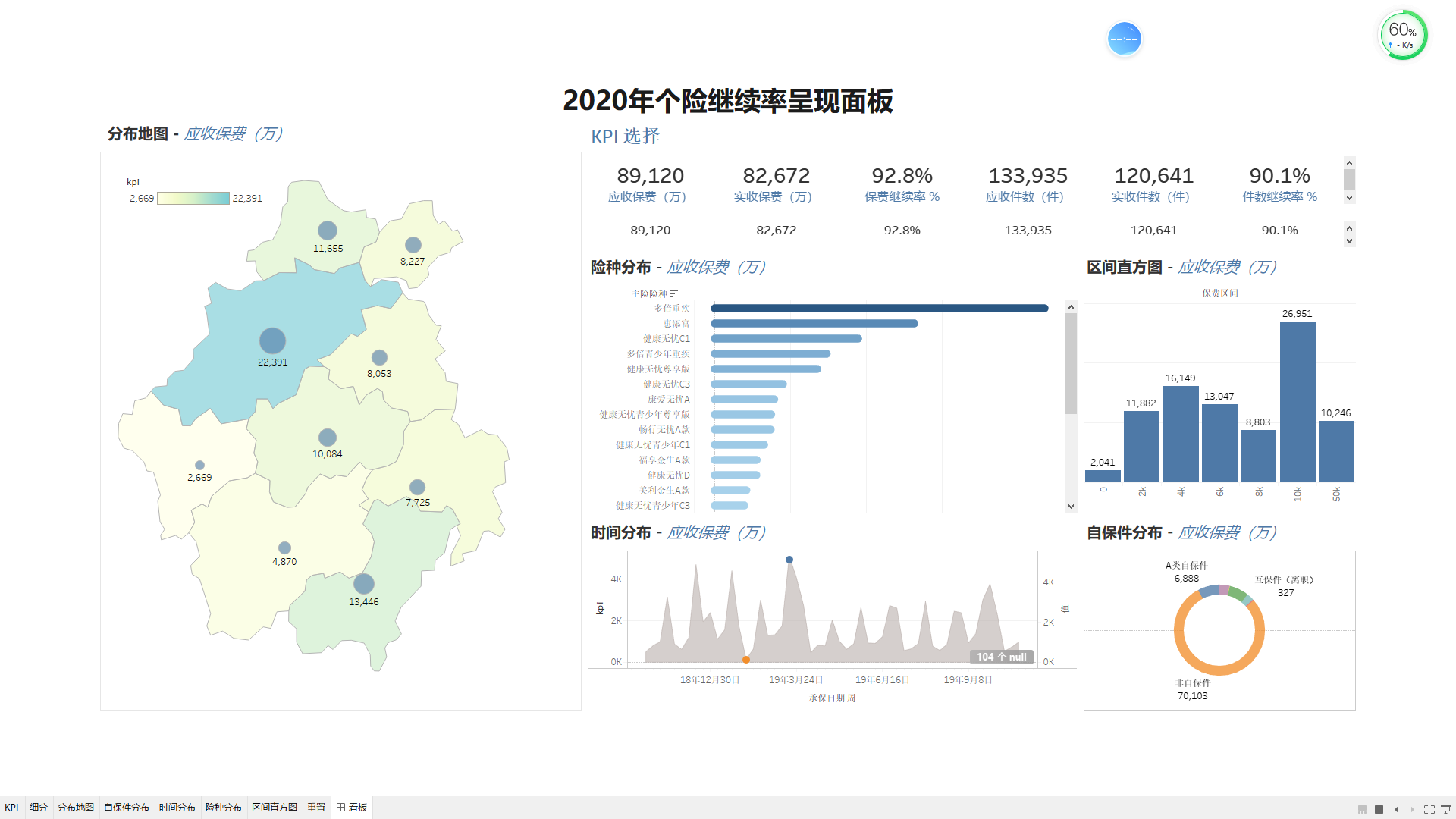Viewport: 1456px width, 819px height.
Task: Open the 重置 sheet tab
Action: tap(316, 808)
